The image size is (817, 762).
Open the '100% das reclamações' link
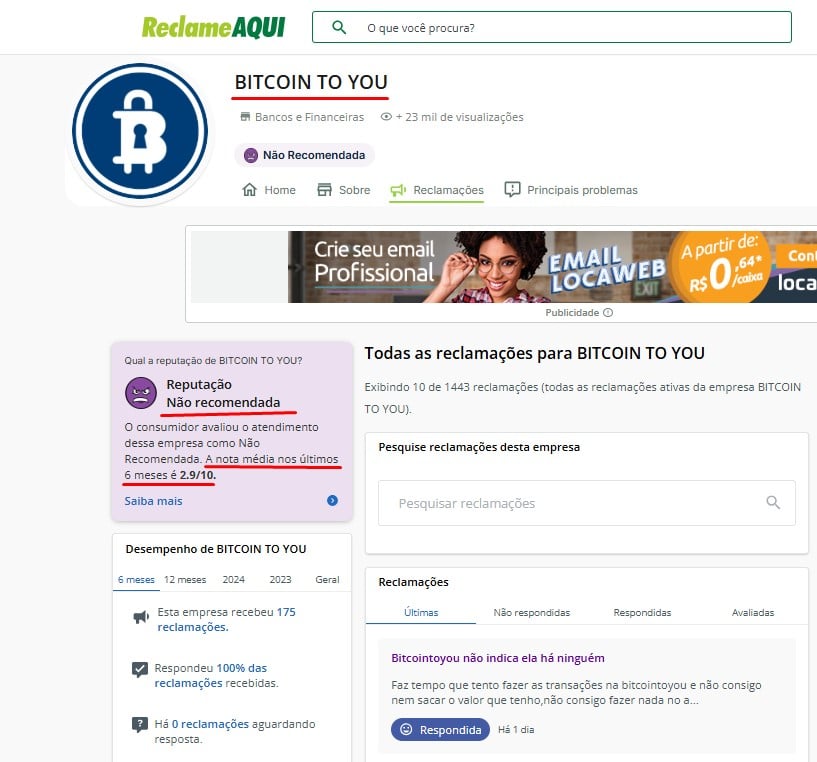tap(211, 675)
